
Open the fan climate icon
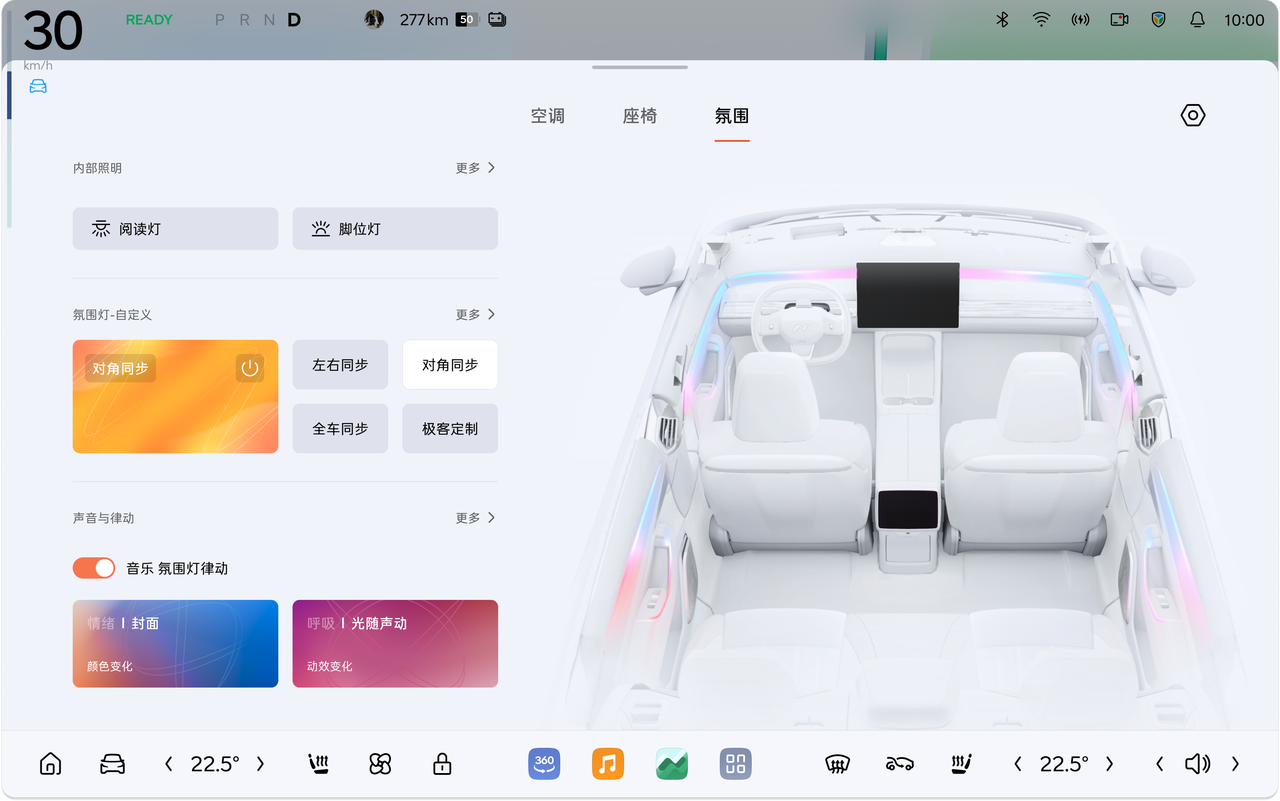pos(380,764)
